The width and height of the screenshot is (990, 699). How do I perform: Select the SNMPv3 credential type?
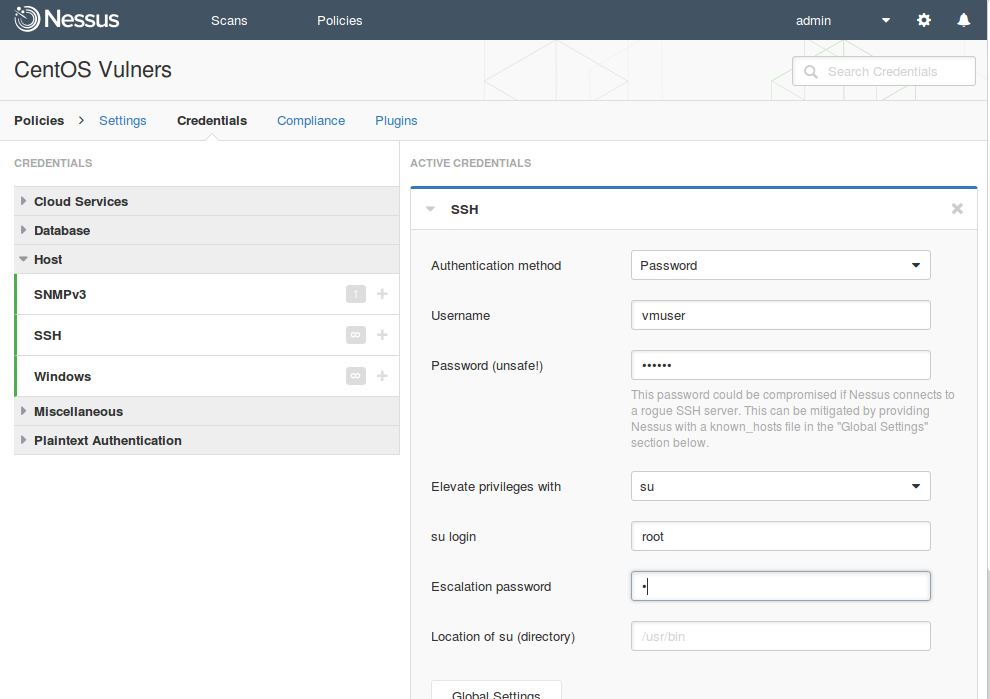(x=60, y=294)
